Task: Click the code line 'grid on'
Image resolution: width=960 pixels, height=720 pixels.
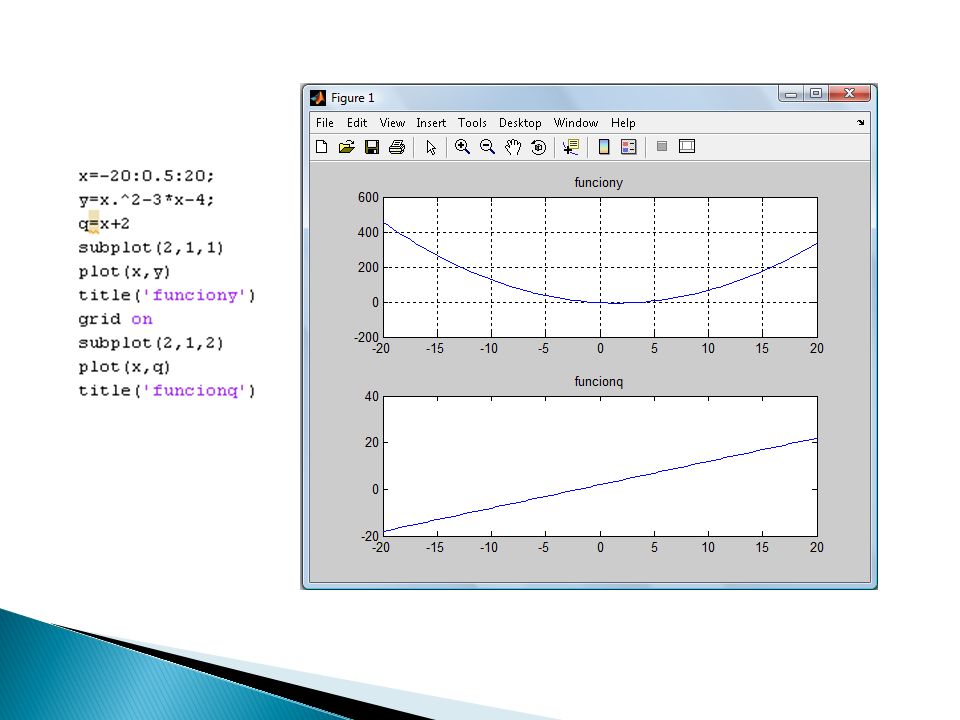Action: point(115,319)
